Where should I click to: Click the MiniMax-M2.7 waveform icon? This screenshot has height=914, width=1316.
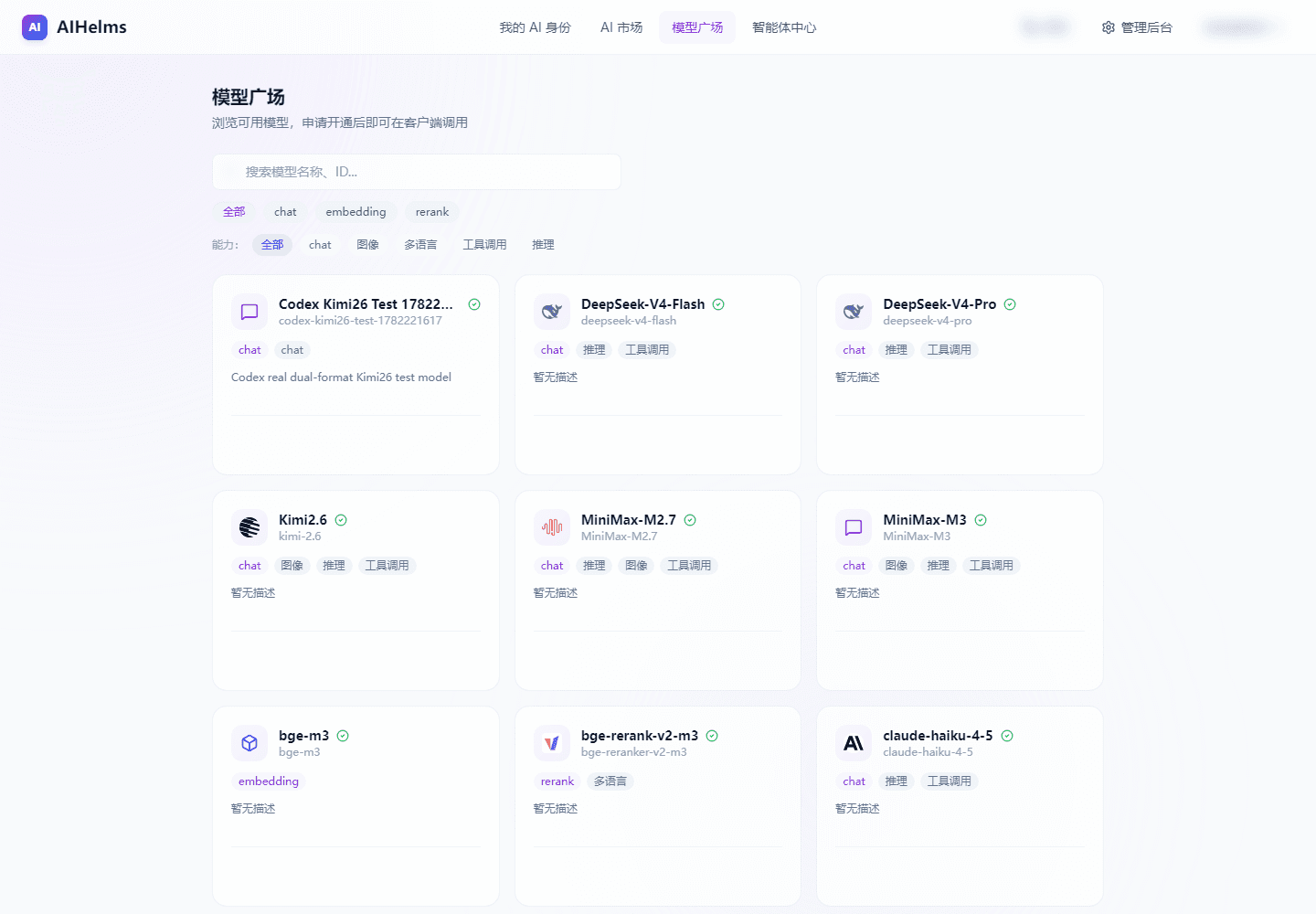click(x=552, y=527)
